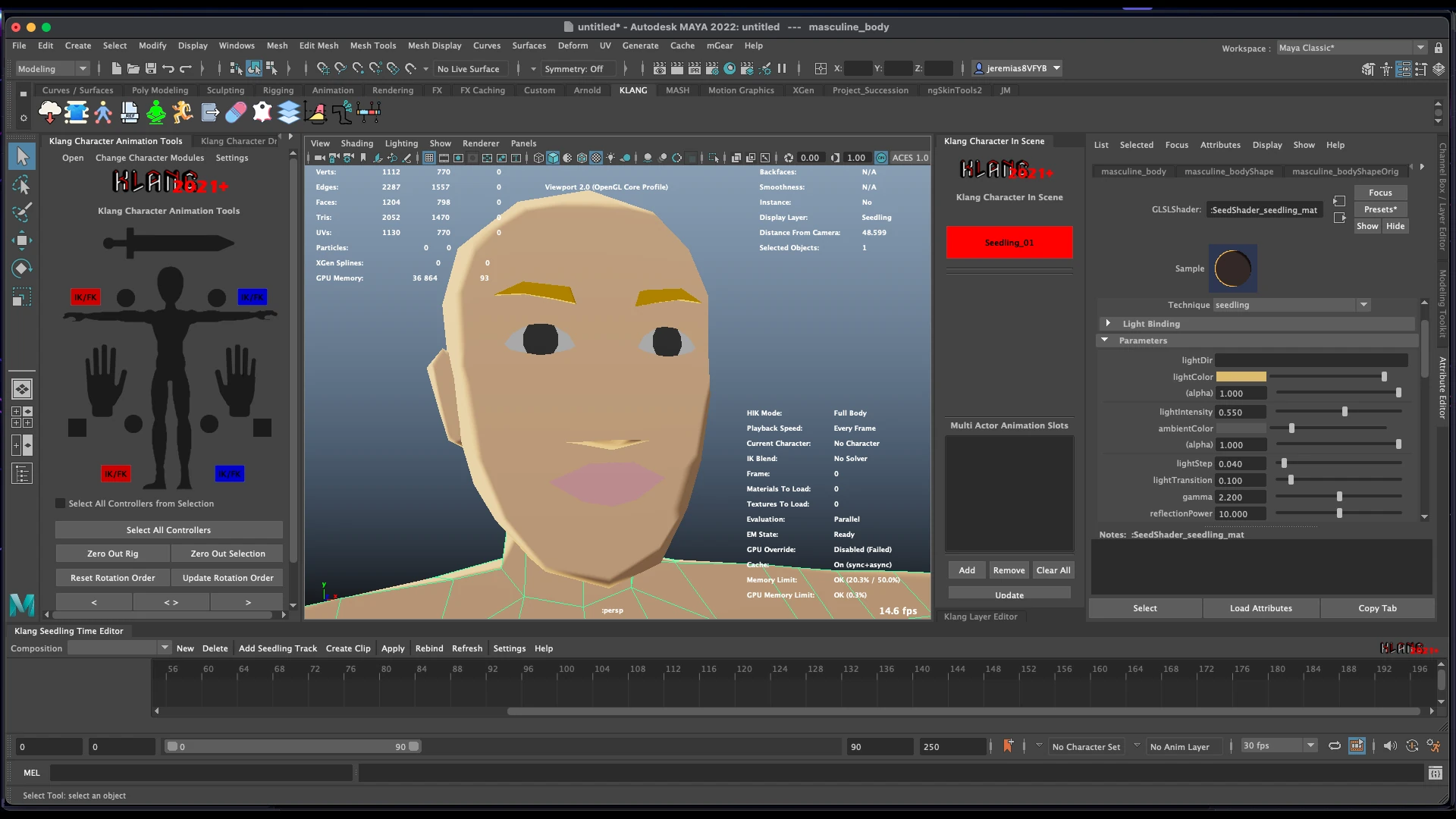Click the lightColor yellow swatch
Image resolution: width=1456 pixels, height=819 pixels.
coord(1241,377)
